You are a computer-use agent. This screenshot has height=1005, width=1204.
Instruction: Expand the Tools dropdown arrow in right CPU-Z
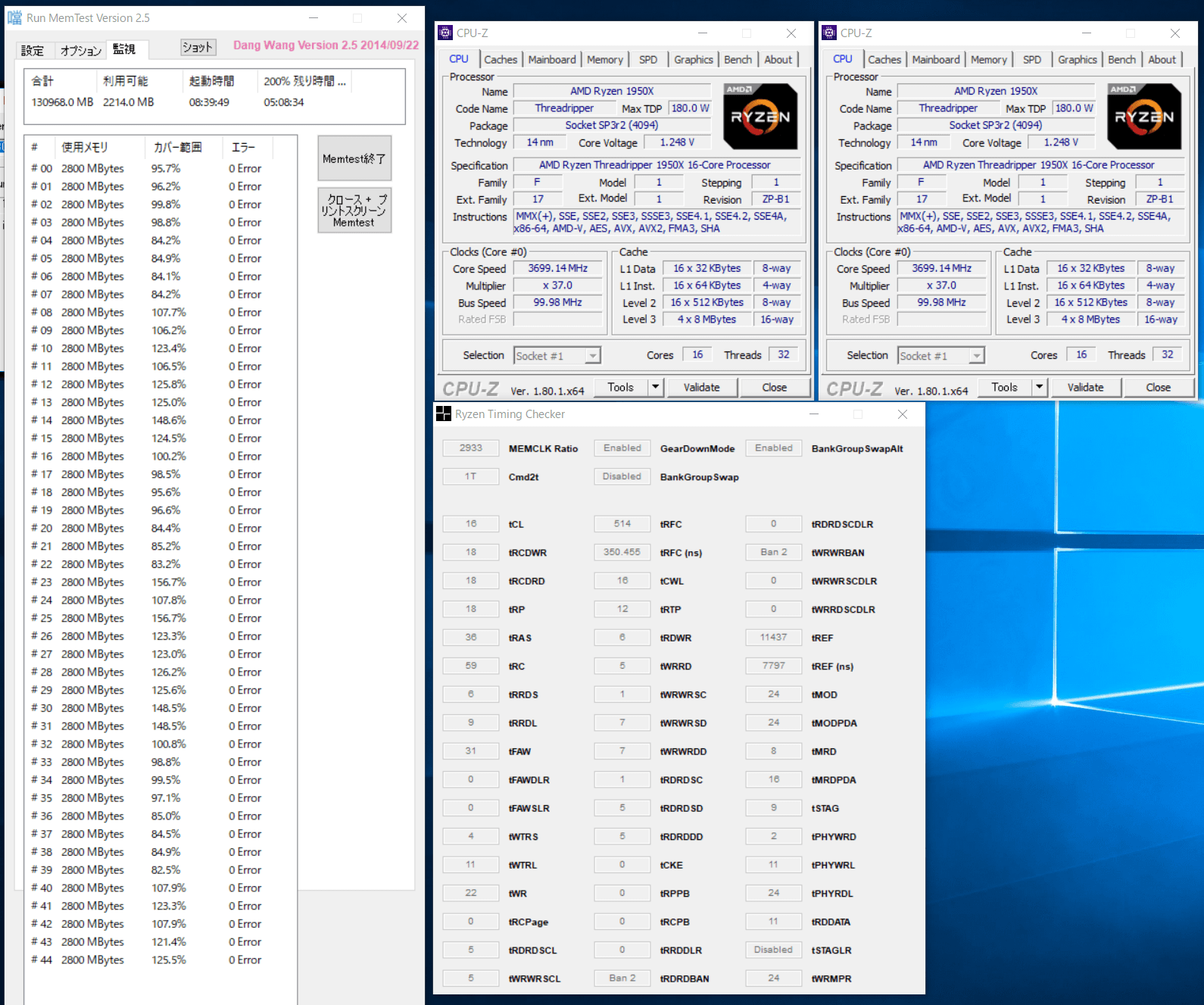[x=1040, y=387]
